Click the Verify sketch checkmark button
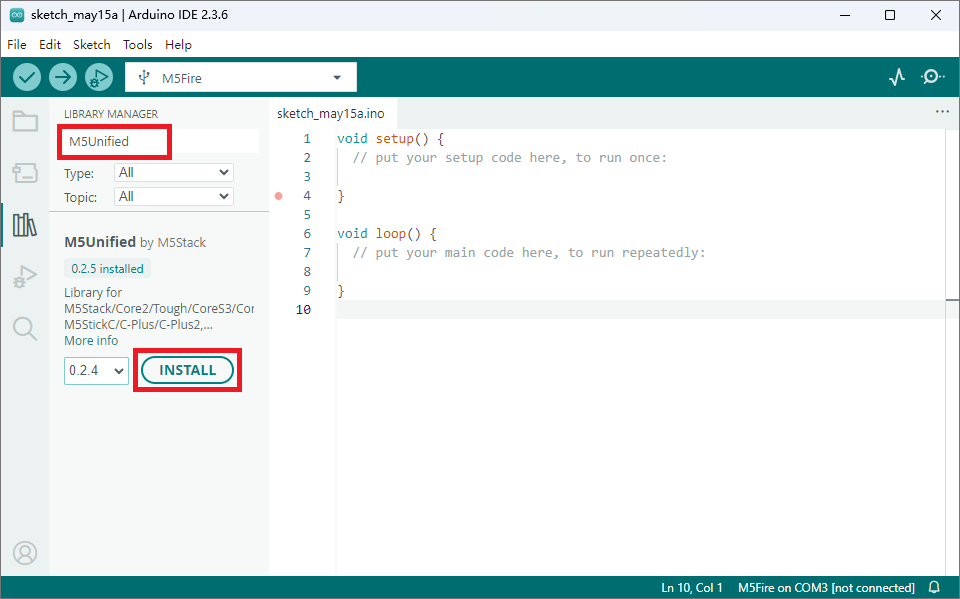 click(27, 77)
